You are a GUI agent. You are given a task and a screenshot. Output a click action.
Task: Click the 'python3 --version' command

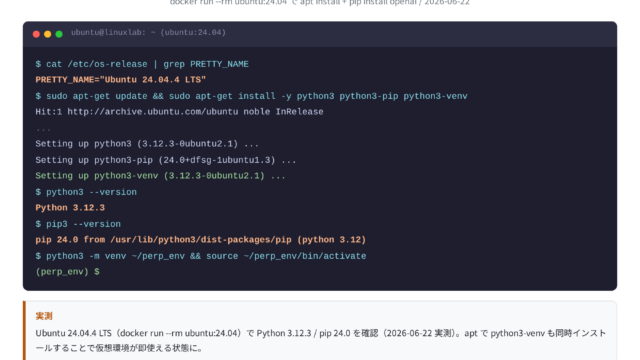[86, 192]
